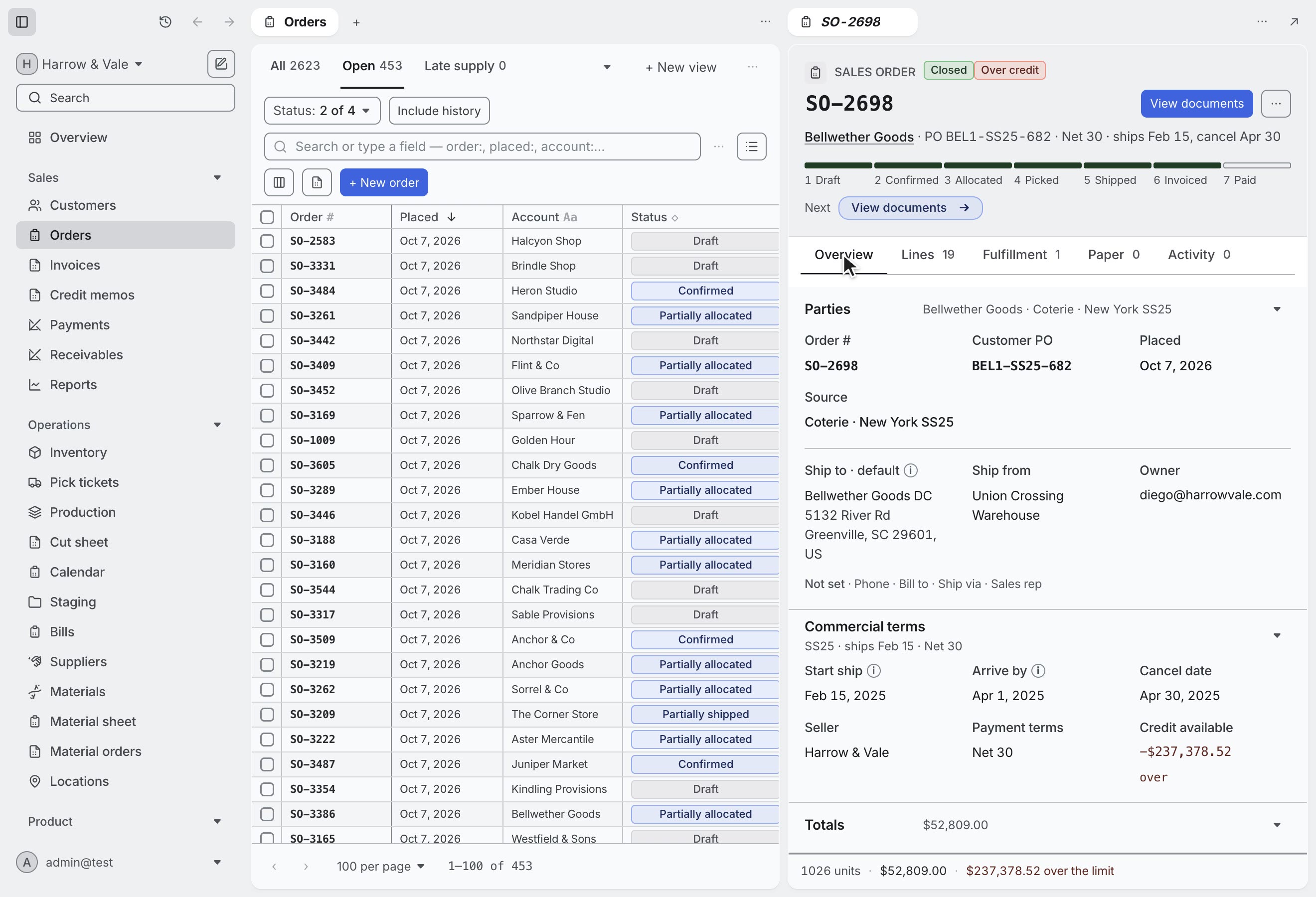Screen dimensions: 1316x897
Task: Click the info icon next to Start ship
Action: tap(874, 671)
